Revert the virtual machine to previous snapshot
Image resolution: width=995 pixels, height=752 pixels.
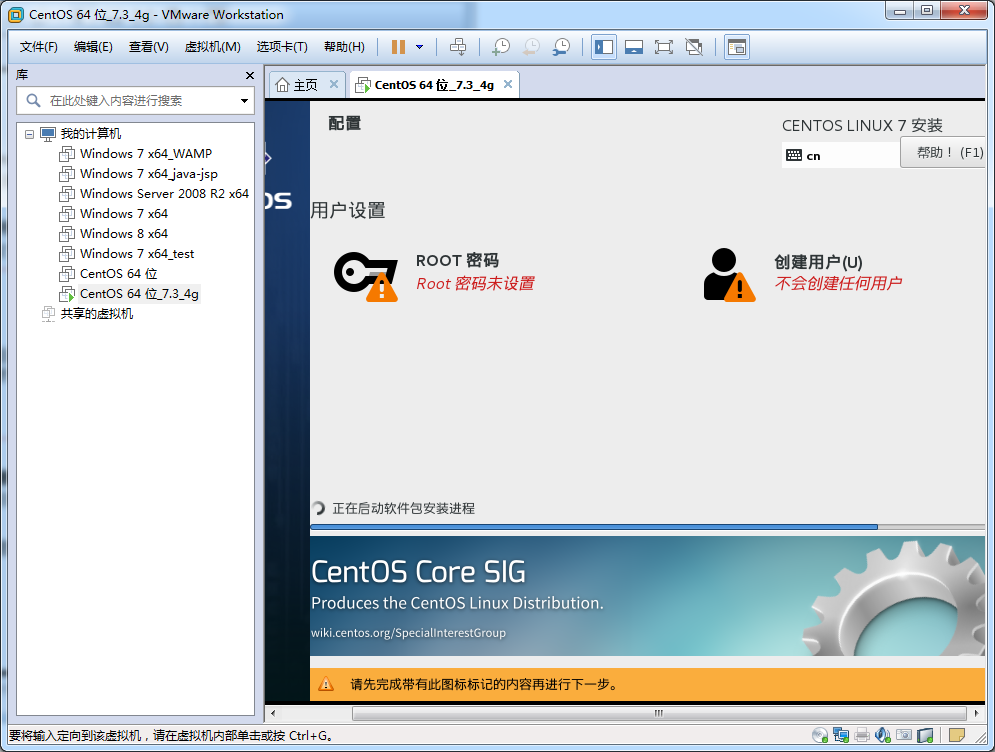(531, 47)
